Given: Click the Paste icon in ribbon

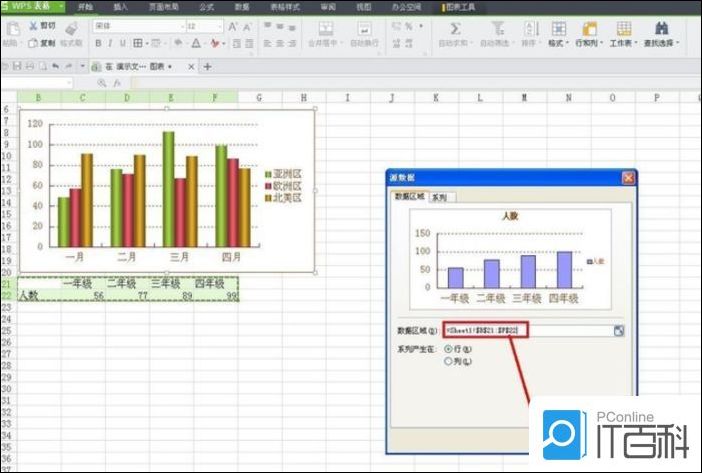Looking at the screenshot, I should pyautogui.click(x=13, y=30).
